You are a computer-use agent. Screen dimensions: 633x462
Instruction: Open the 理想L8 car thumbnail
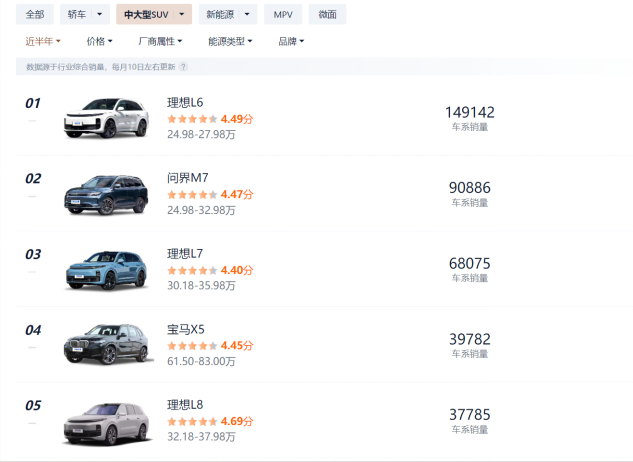click(107, 424)
